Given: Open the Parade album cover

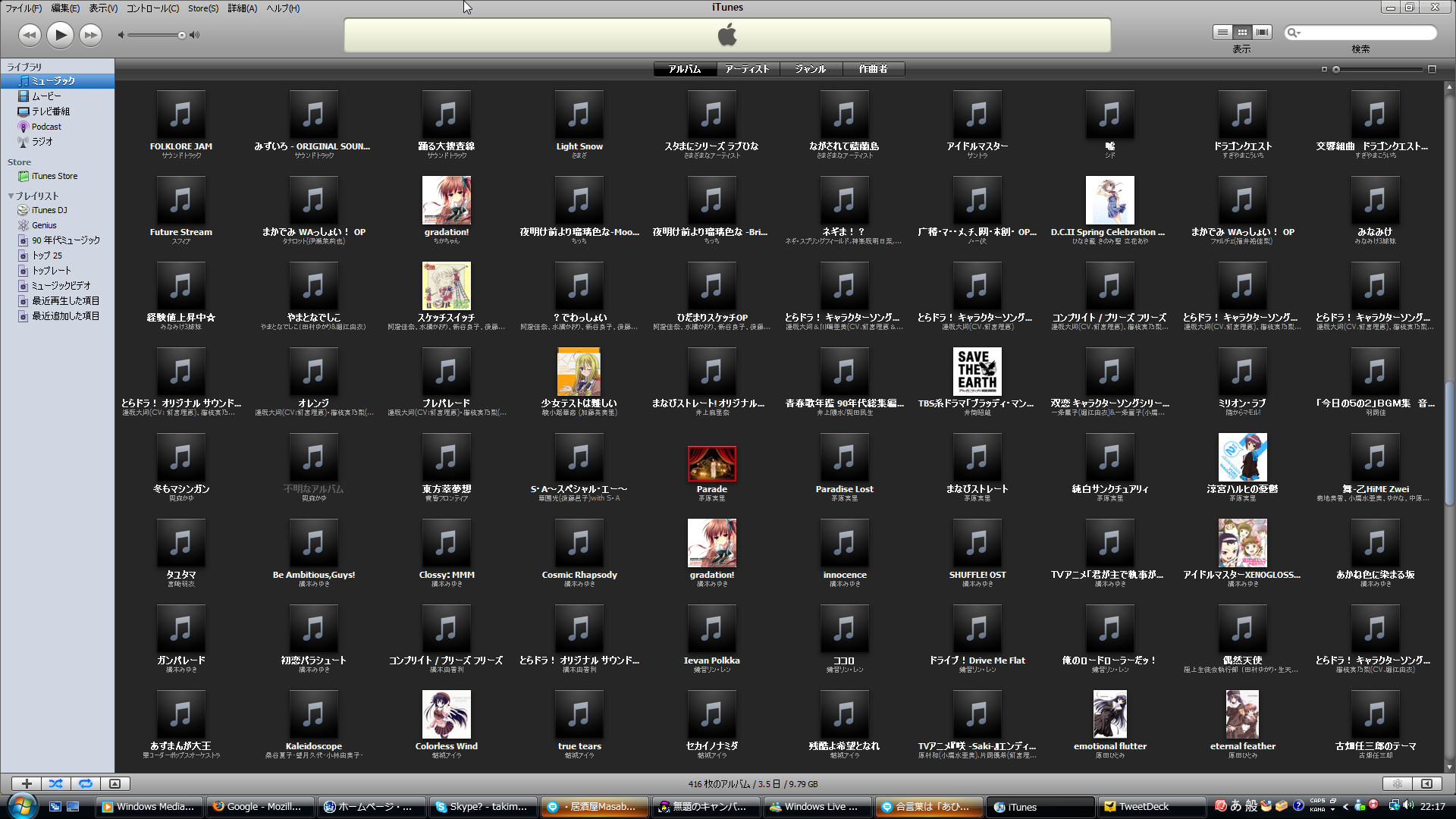Looking at the screenshot, I should pyautogui.click(x=711, y=463).
